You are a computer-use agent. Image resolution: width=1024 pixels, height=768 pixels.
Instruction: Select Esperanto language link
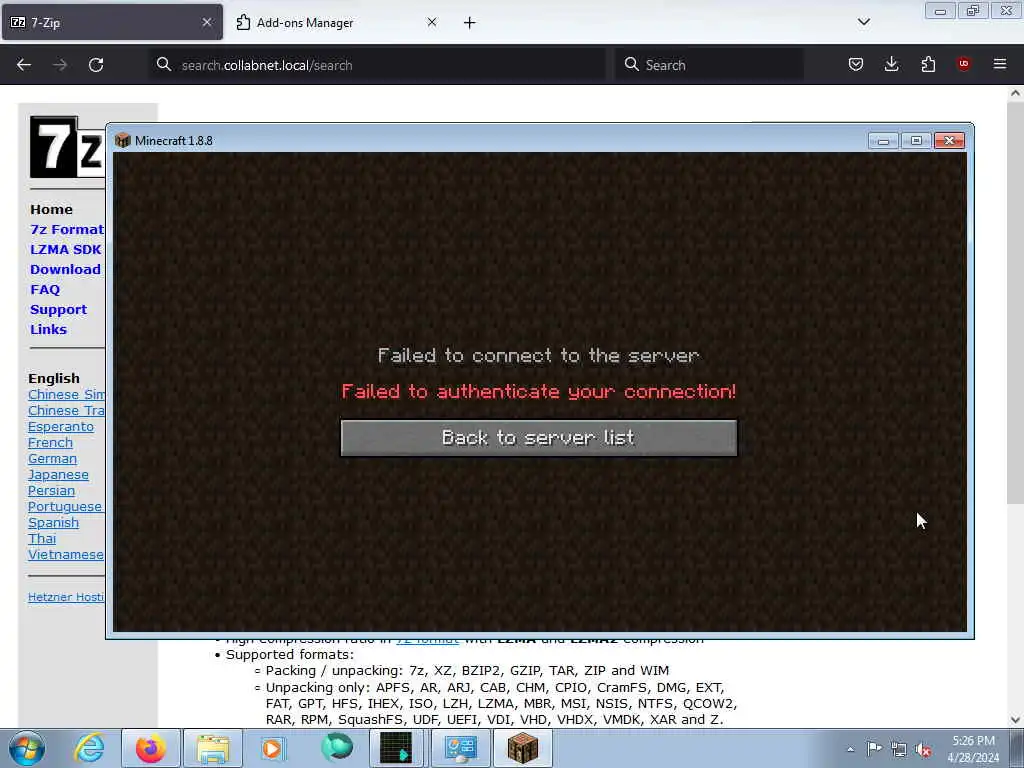coord(61,426)
